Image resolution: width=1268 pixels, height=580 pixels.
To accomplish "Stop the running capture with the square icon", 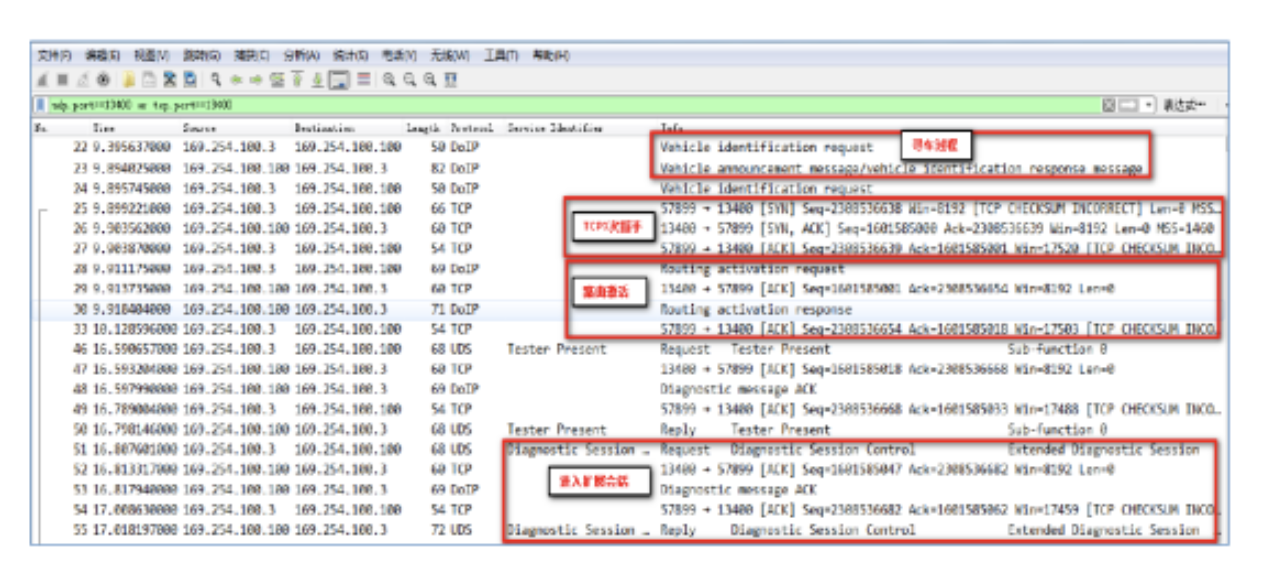I will (63, 80).
